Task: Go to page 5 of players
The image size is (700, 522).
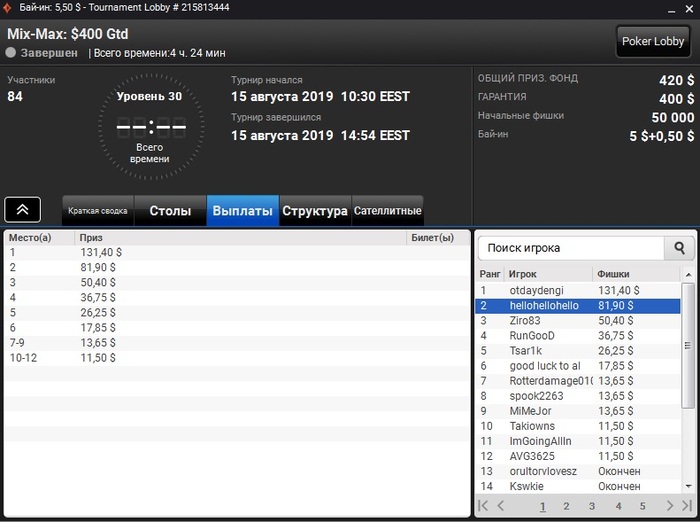Action: click(642, 506)
